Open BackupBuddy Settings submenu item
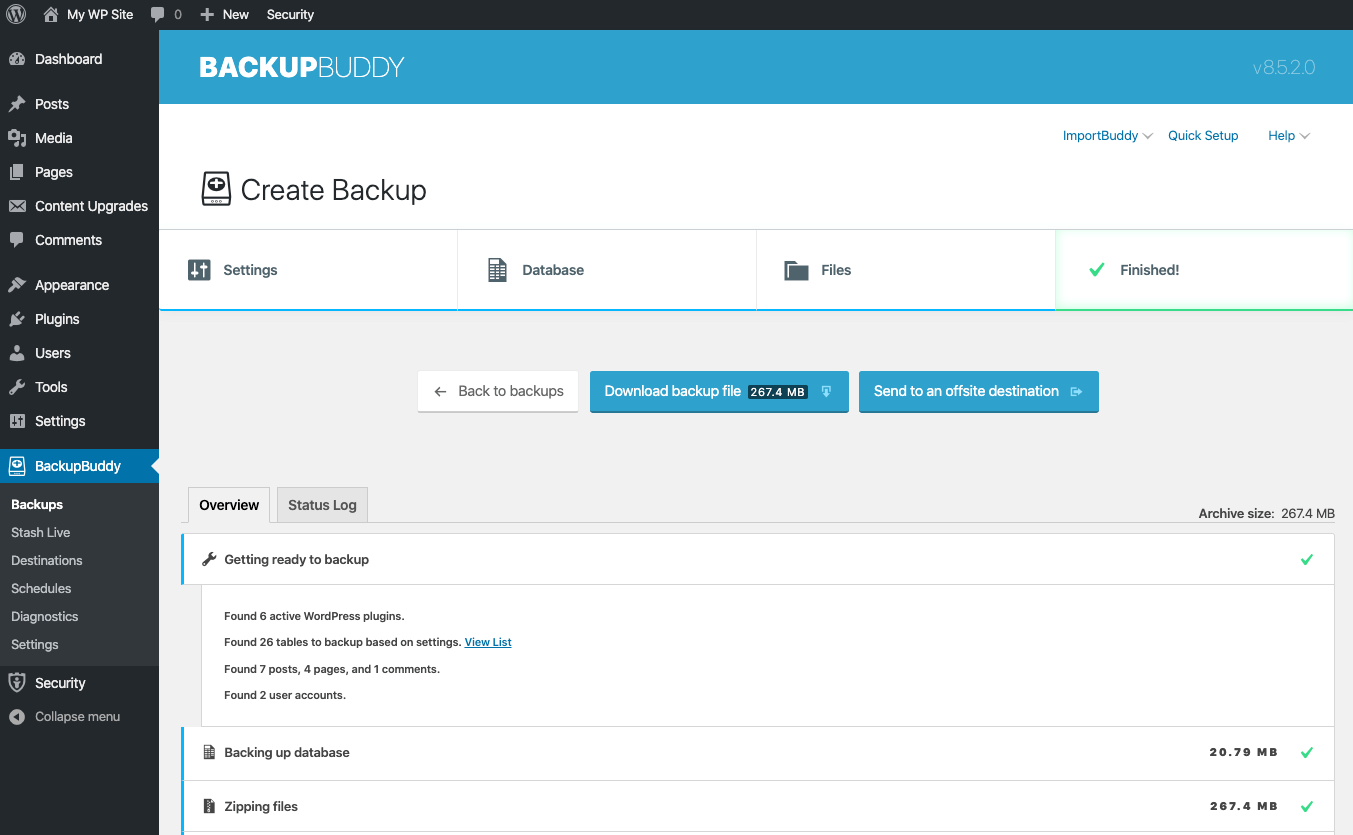 pyautogui.click(x=35, y=645)
